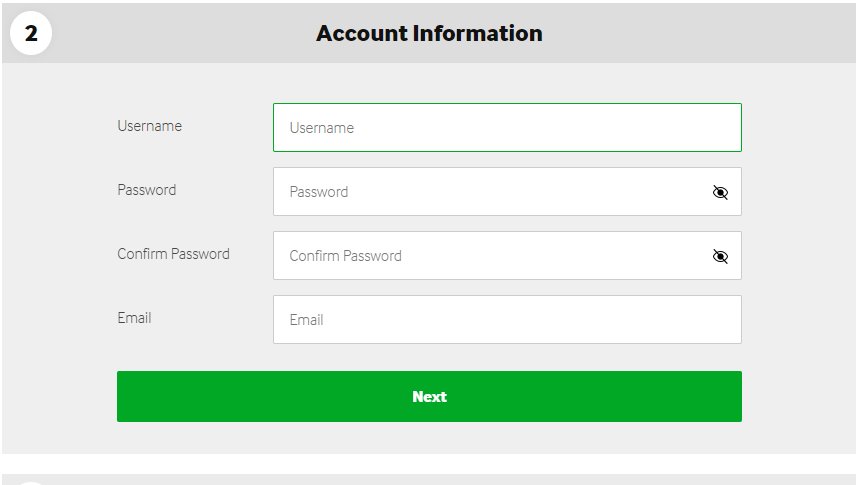Image resolution: width=856 pixels, height=485 pixels.
Task: Click the Email placeholder text inside the field
Action: [306, 320]
